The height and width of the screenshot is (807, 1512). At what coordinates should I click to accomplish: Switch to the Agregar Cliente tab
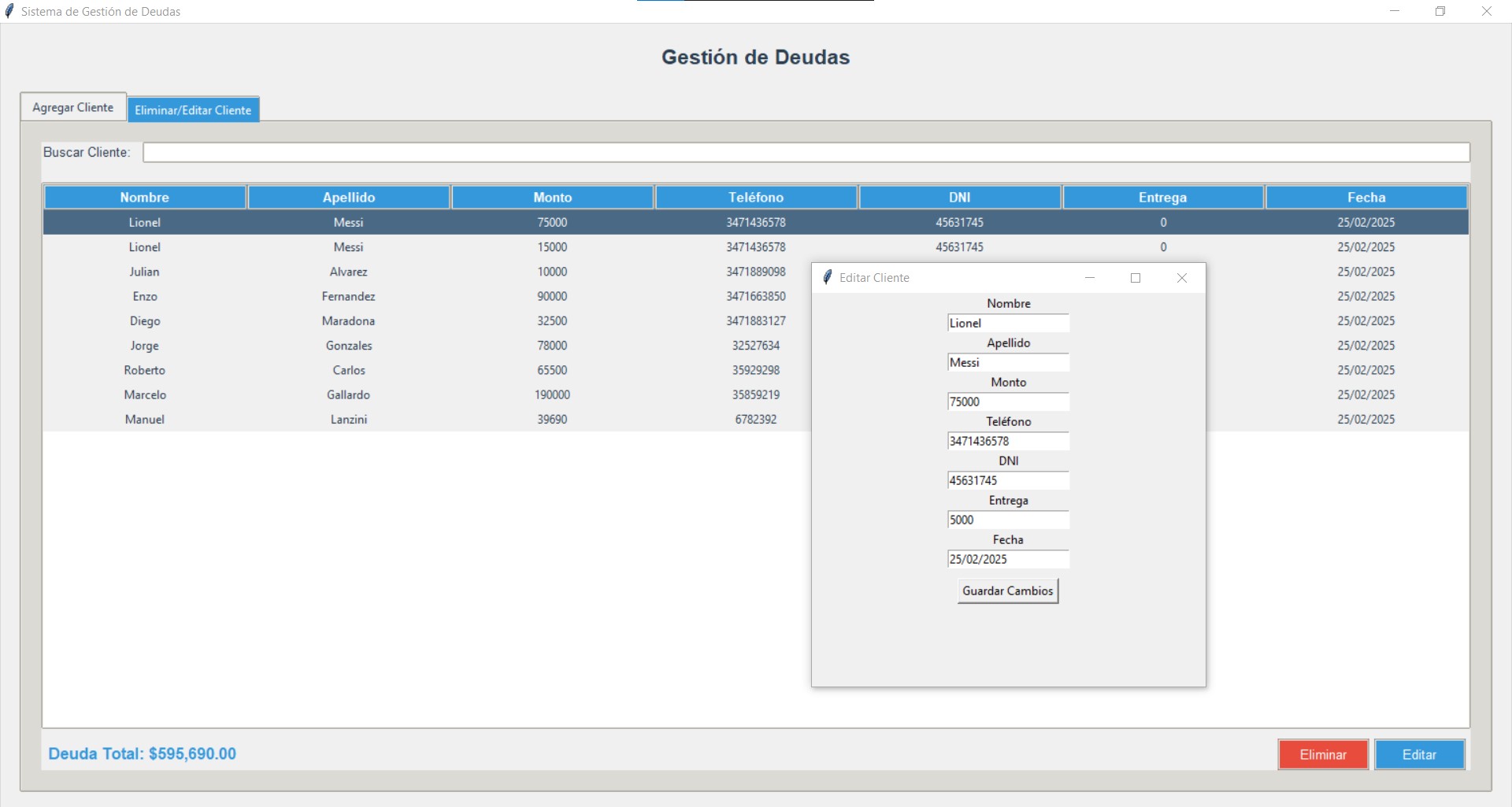(x=73, y=107)
